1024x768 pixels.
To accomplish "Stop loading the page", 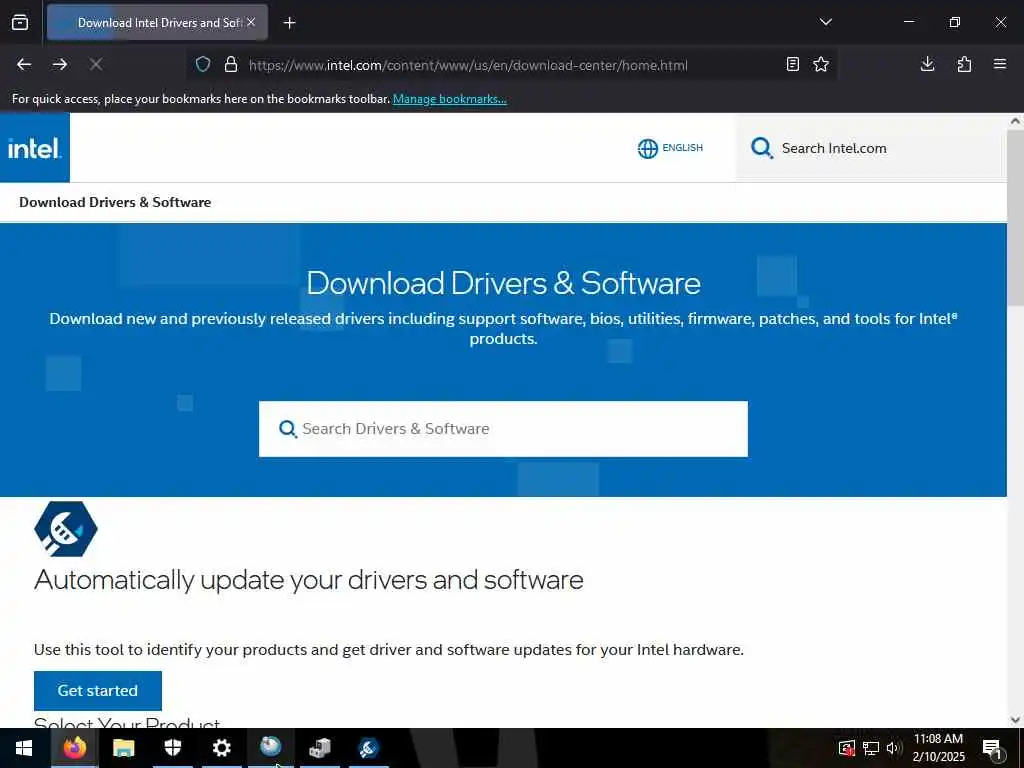I will 96,64.
